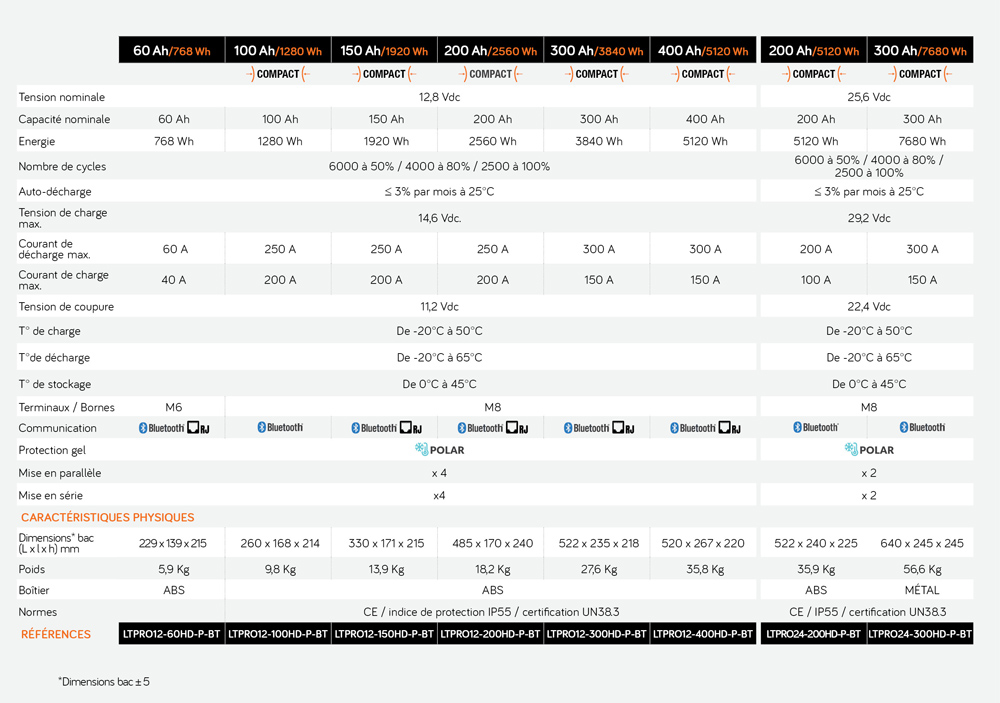Click the Bluetooth icon in the 300 Ah/3840 Wh column

[568, 428]
